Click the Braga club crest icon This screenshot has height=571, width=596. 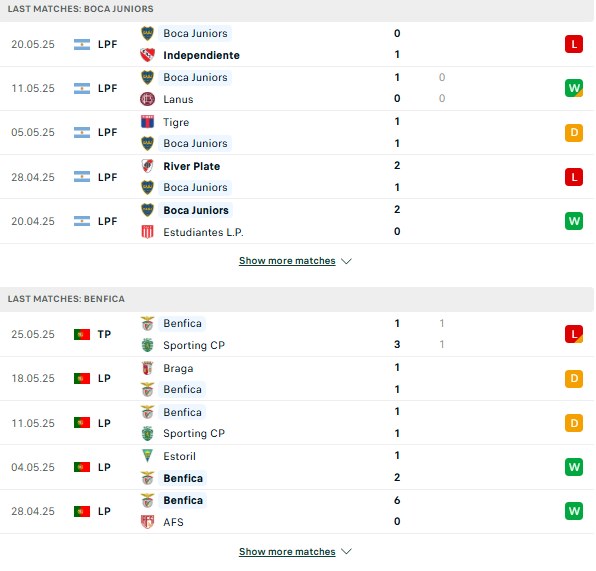pos(147,368)
